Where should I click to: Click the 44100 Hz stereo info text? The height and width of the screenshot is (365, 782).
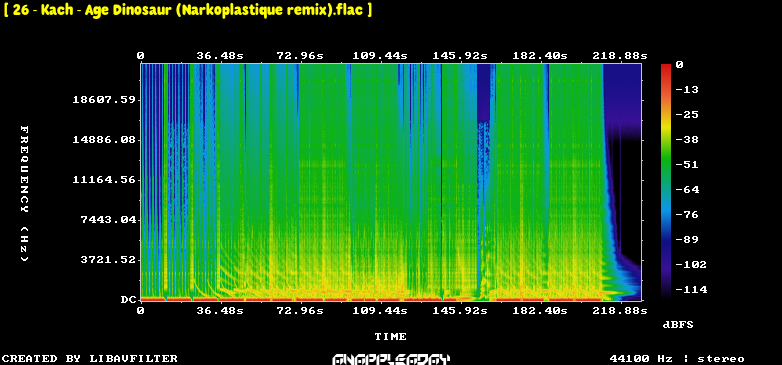click(x=677, y=359)
